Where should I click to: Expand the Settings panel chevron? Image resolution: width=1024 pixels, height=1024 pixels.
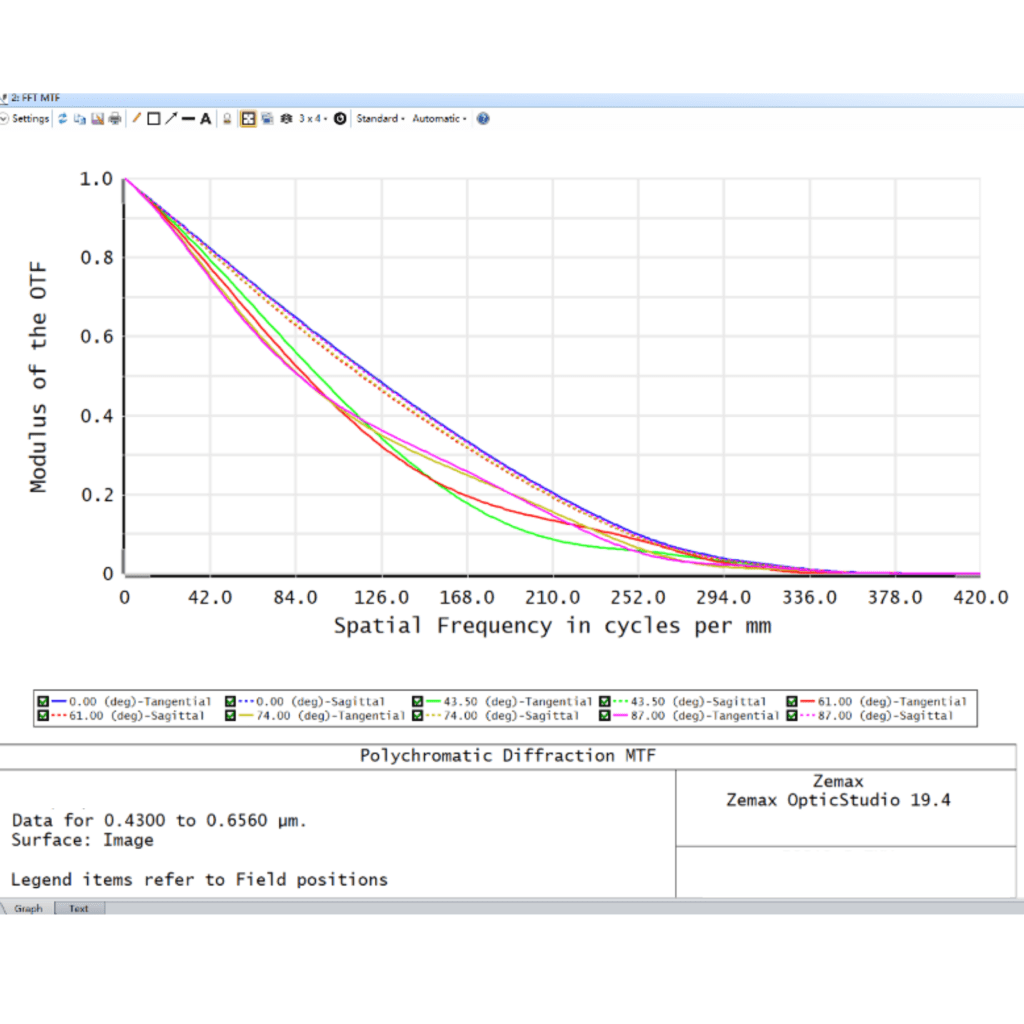(x=4, y=119)
